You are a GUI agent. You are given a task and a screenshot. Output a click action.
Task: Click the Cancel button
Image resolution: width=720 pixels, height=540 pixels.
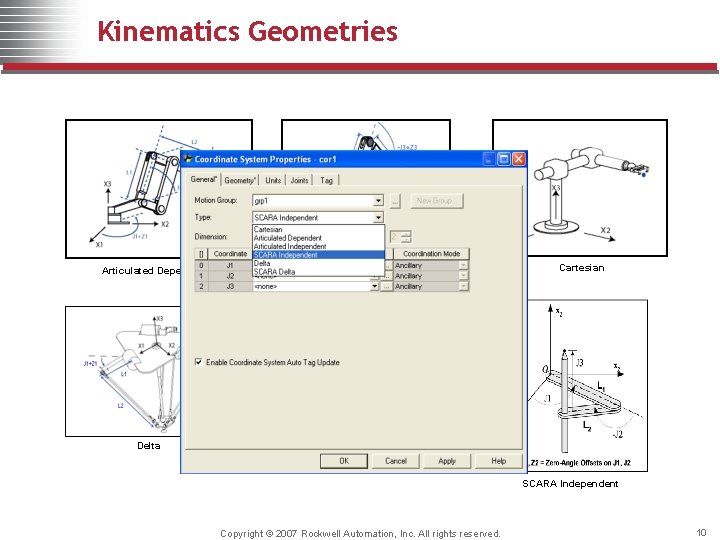(396, 461)
